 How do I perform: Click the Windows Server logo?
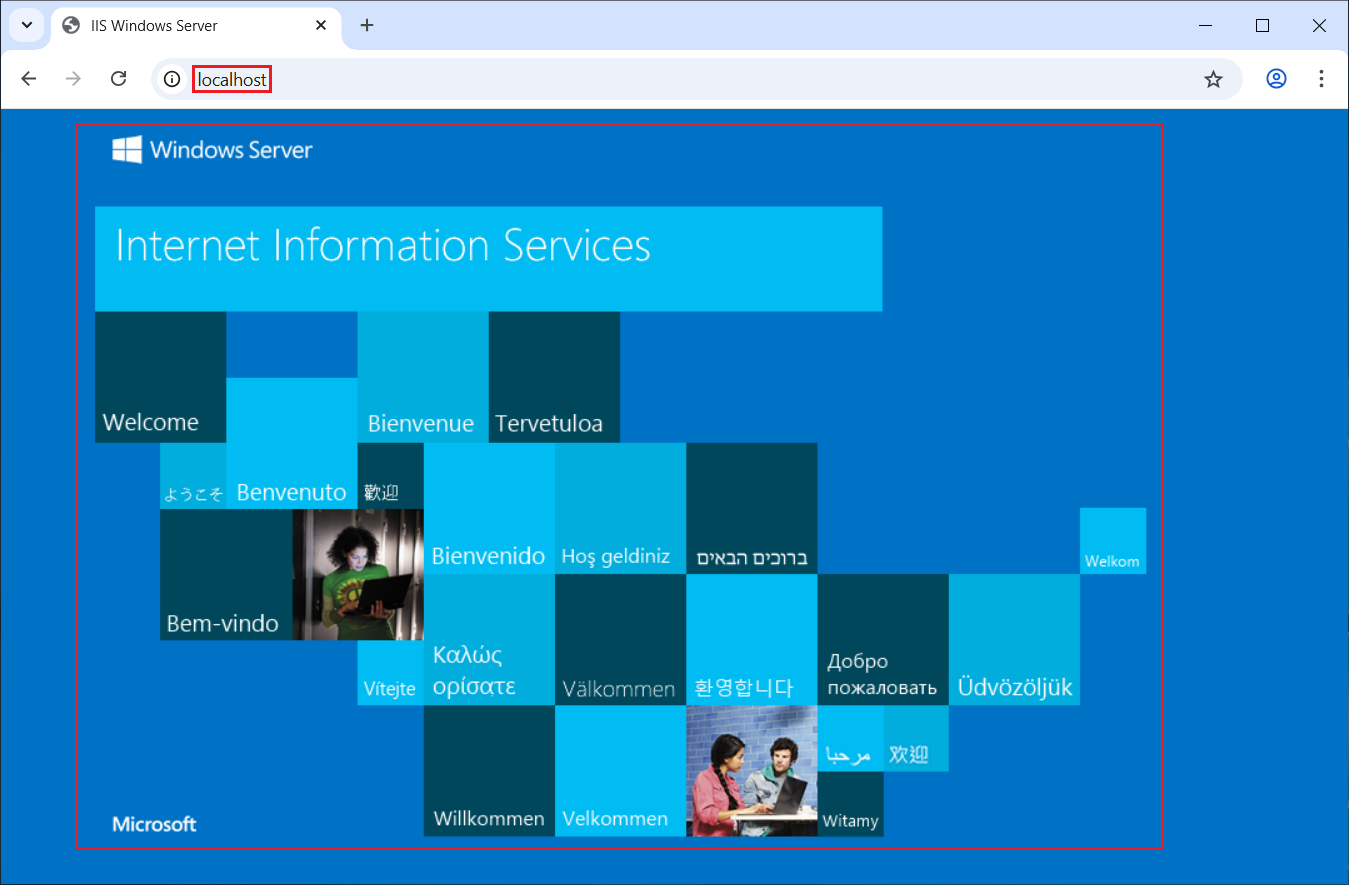coord(212,150)
